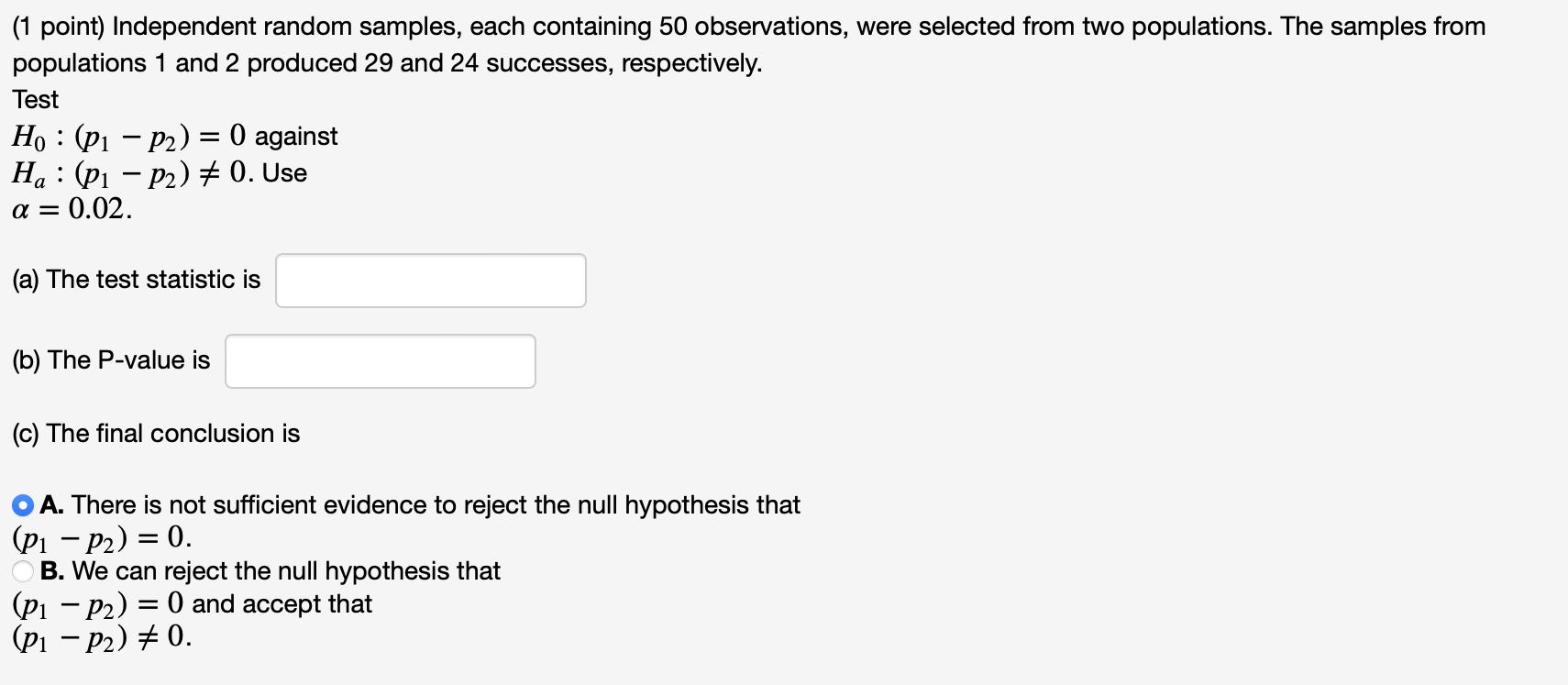Click the word 'Test' above the hypotheses

pos(35,99)
